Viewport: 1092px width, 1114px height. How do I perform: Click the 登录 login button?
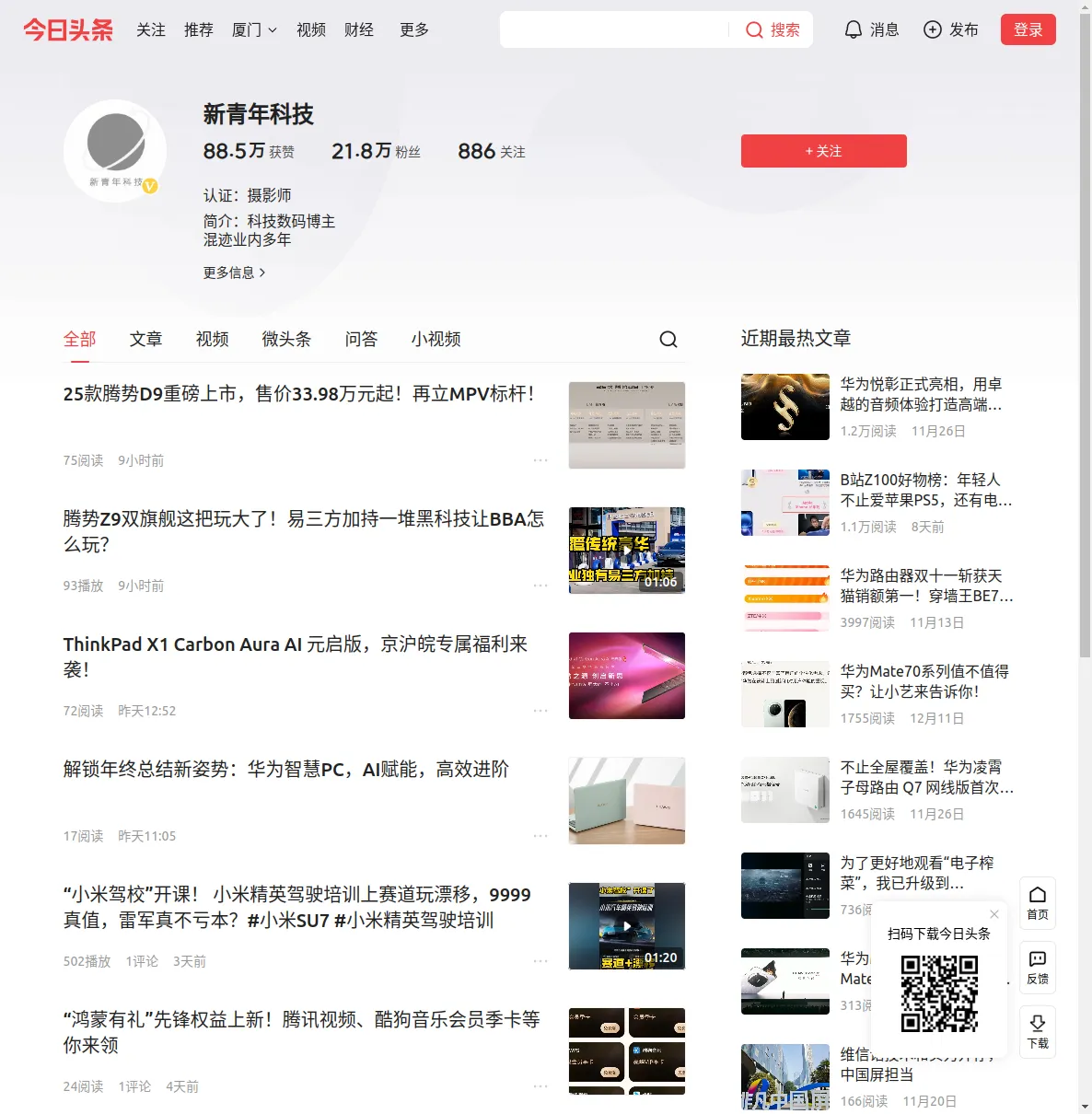pos(1028,30)
